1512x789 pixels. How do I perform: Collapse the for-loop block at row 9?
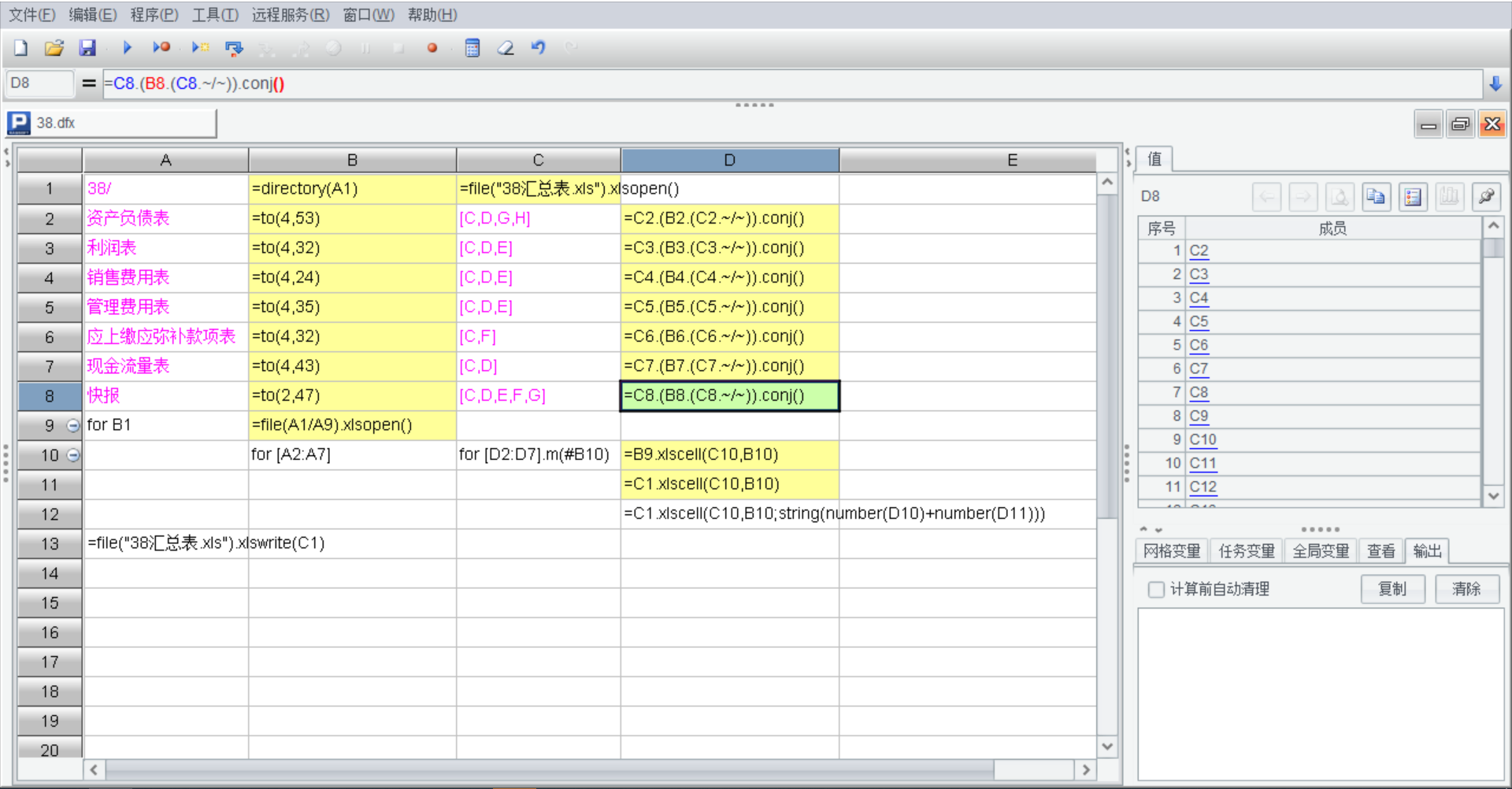coord(73,426)
